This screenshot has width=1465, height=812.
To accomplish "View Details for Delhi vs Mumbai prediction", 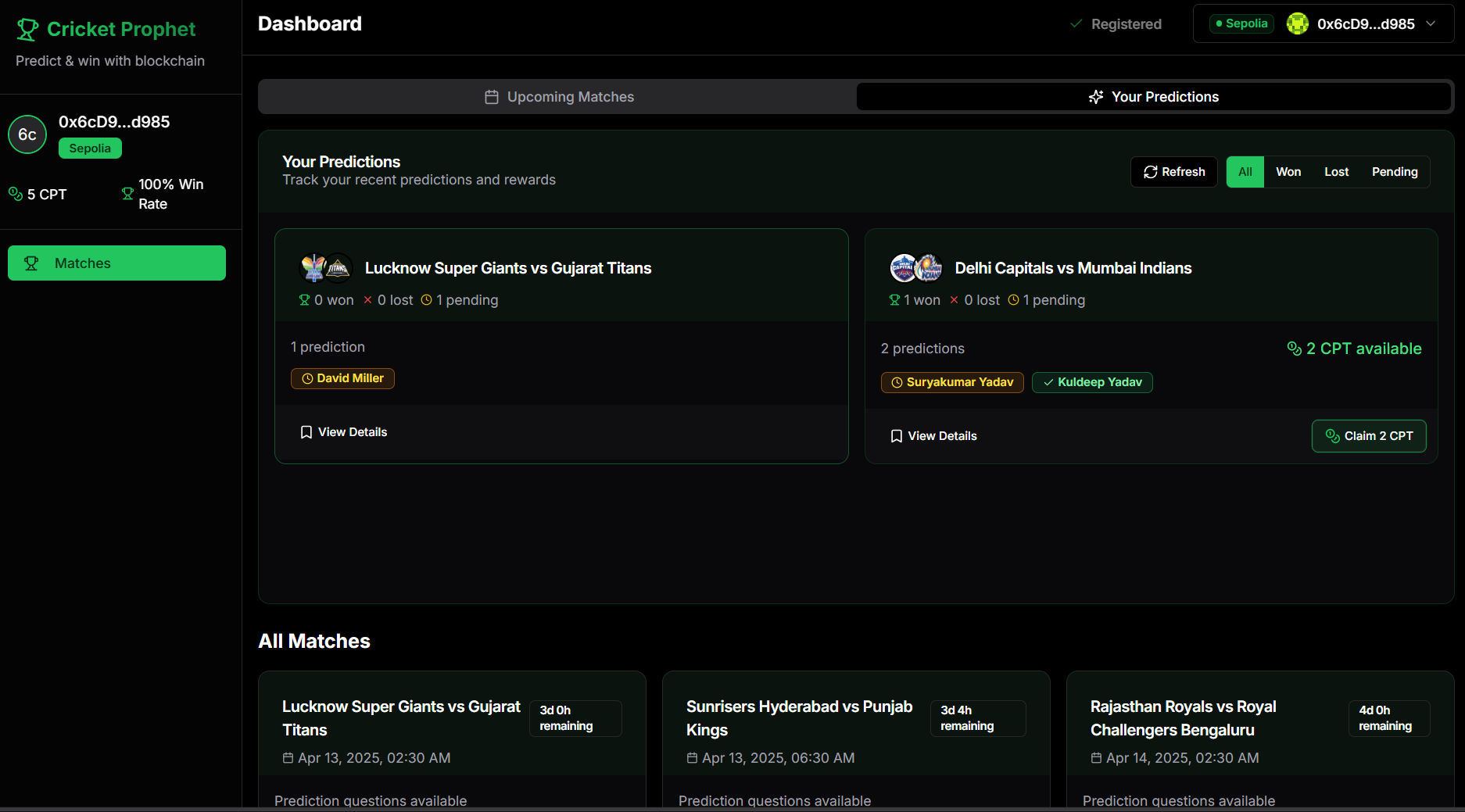I will [934, 436].
